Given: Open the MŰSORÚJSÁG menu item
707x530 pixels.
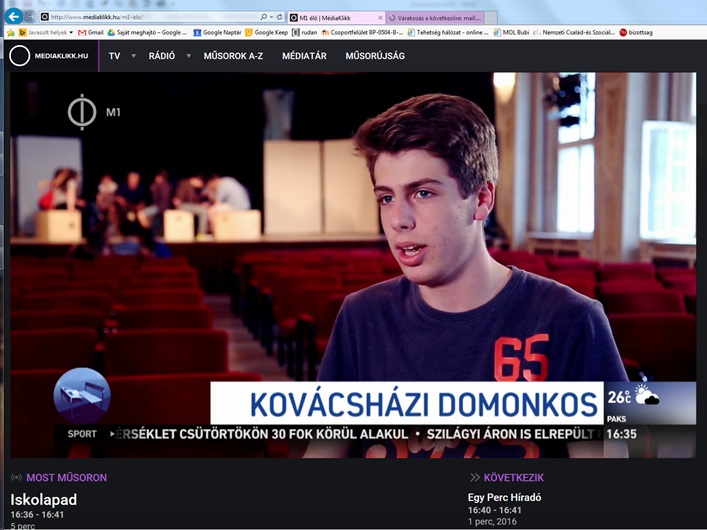Looking at the screenshot, I should pyautogui.click(x=375, y=56).
